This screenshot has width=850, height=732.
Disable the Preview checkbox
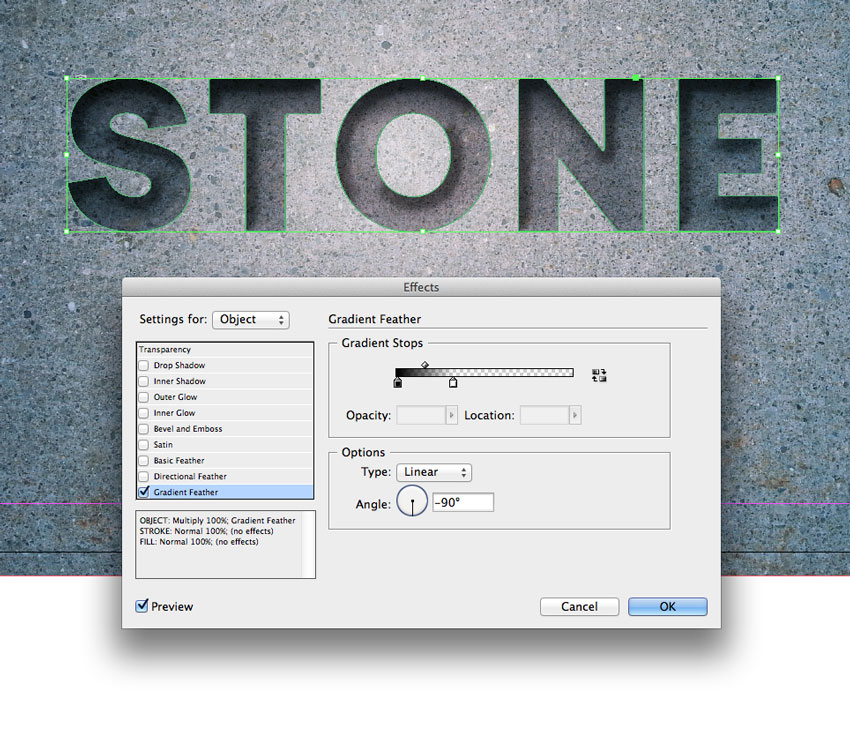[141, 605]
